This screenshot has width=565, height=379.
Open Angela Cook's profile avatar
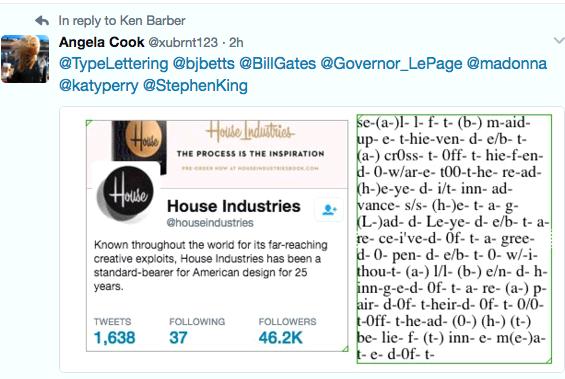25,59
